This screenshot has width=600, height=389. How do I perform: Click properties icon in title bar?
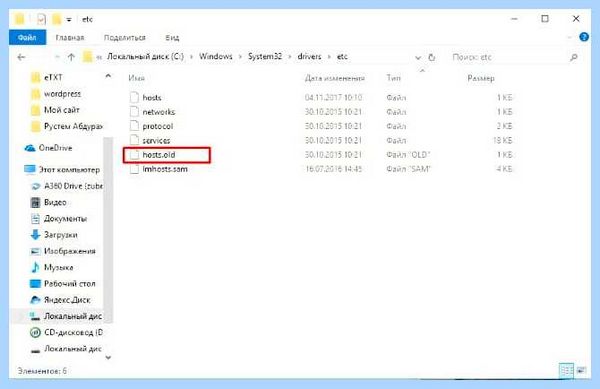41,19
